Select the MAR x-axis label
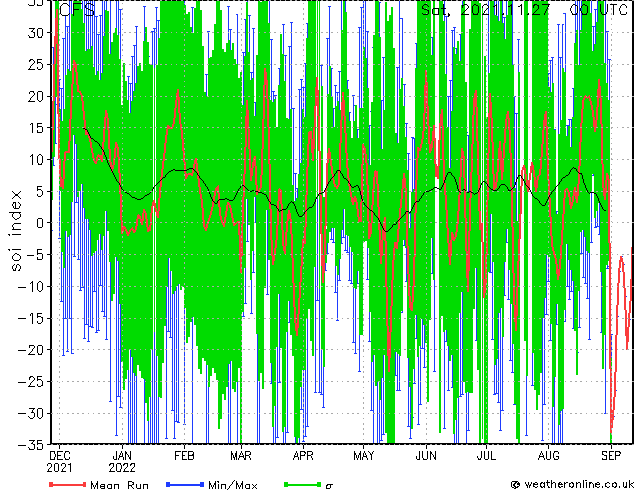Image resolution: width=634 pixels, height=490 pixels. pos(241,456)
